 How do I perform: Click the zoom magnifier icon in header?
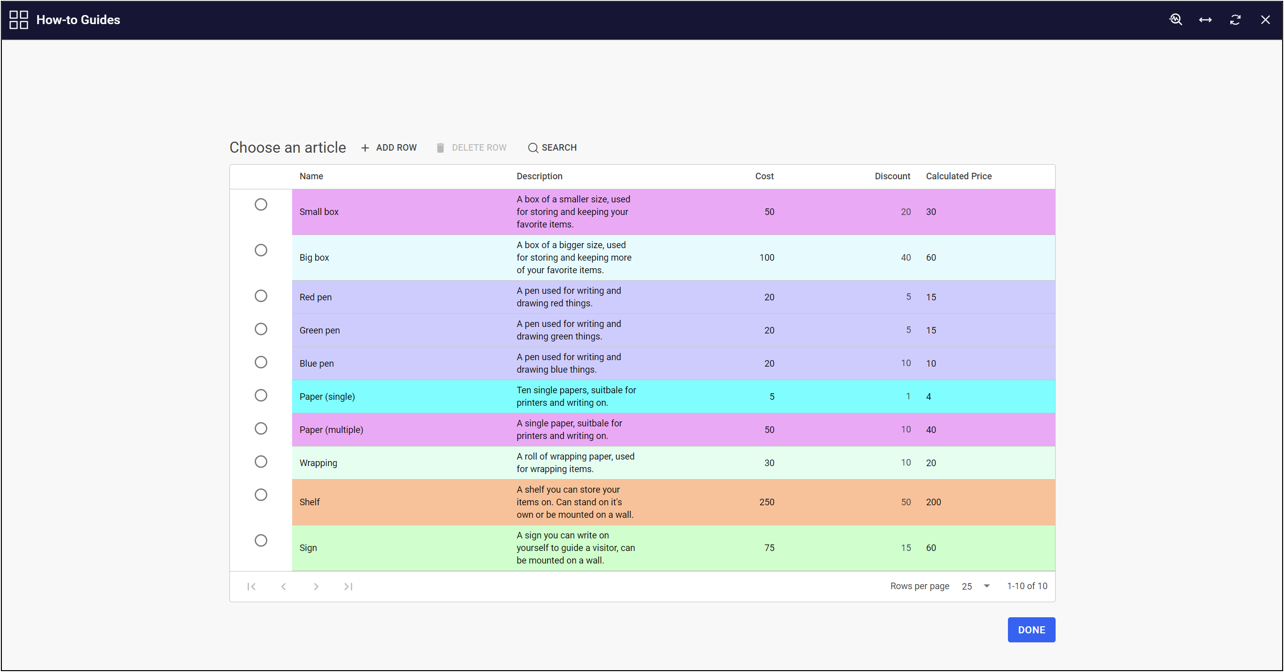(x=1176, y=20)
